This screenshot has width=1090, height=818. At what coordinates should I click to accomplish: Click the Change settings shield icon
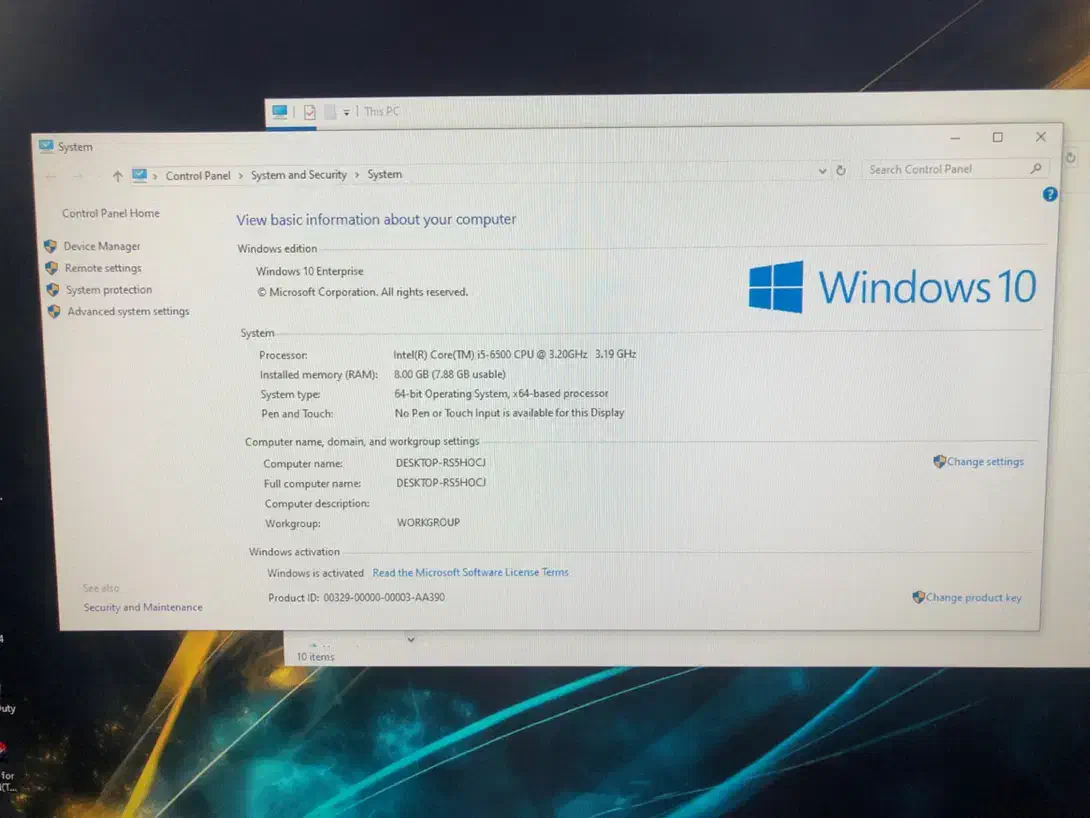click(x=939, y=461)
